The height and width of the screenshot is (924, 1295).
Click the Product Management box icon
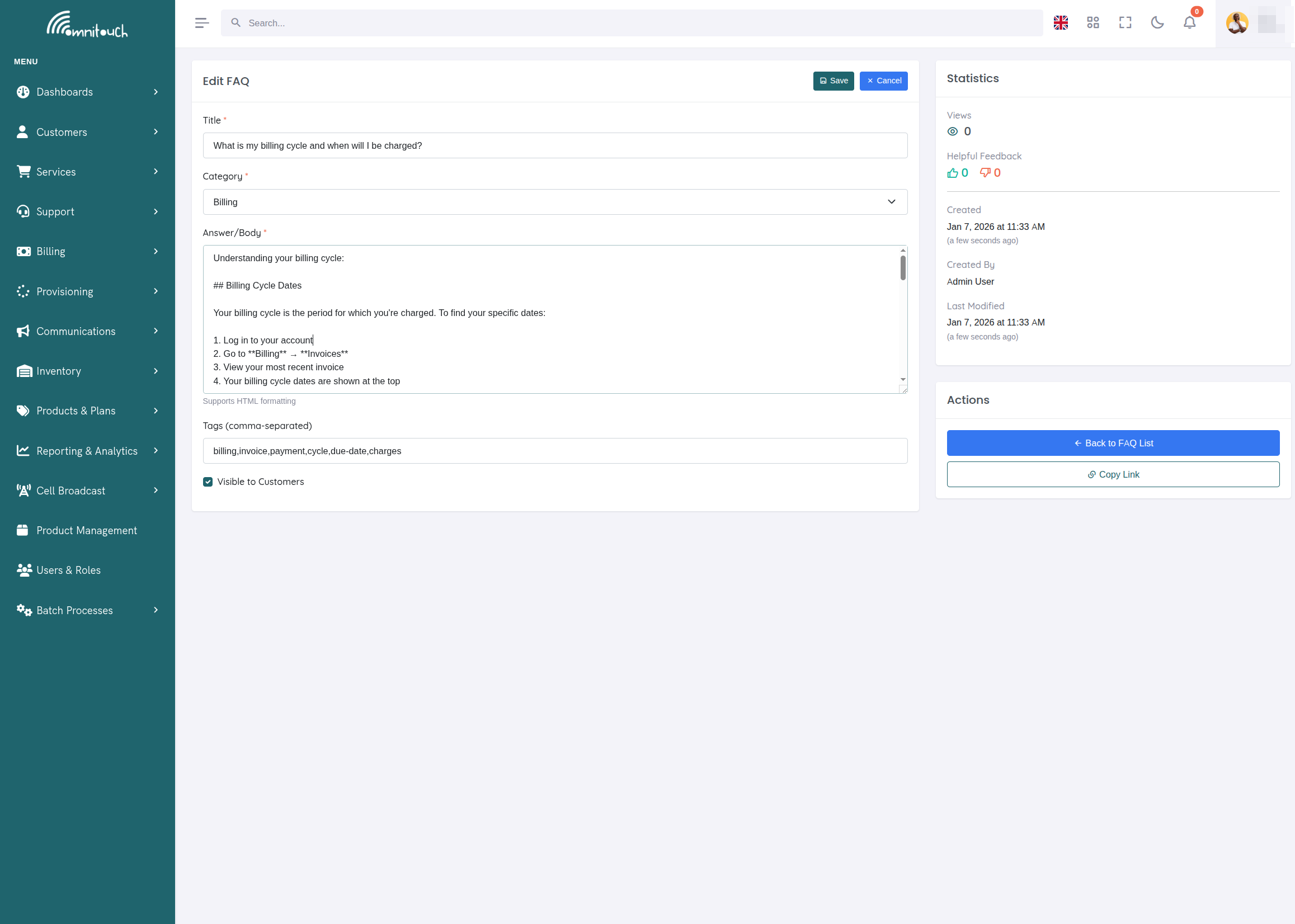point(22,530)
